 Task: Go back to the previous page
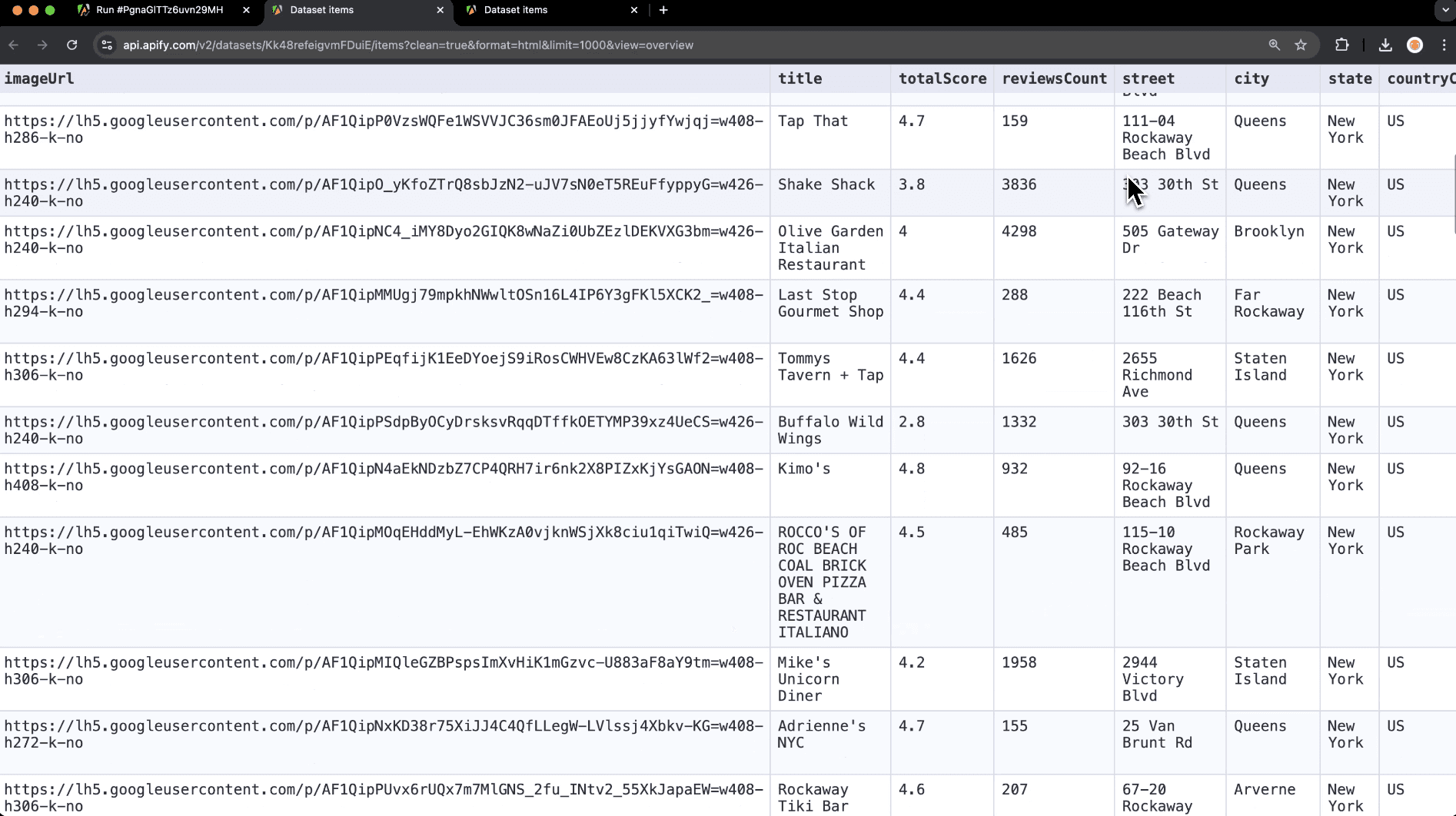coord(14,45)
